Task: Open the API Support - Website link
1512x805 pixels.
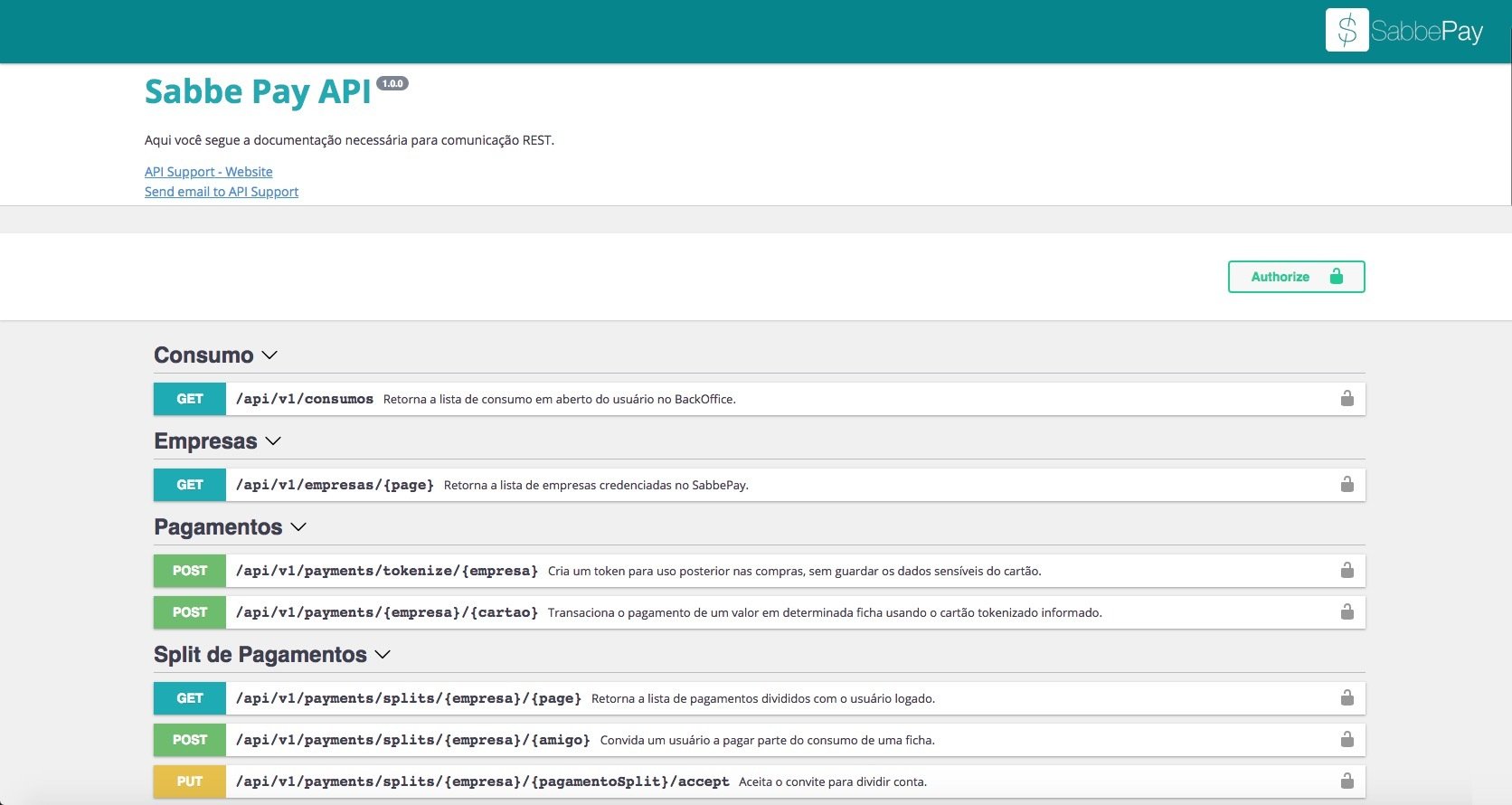Action: pyautogui.click(x=208, y=172)
